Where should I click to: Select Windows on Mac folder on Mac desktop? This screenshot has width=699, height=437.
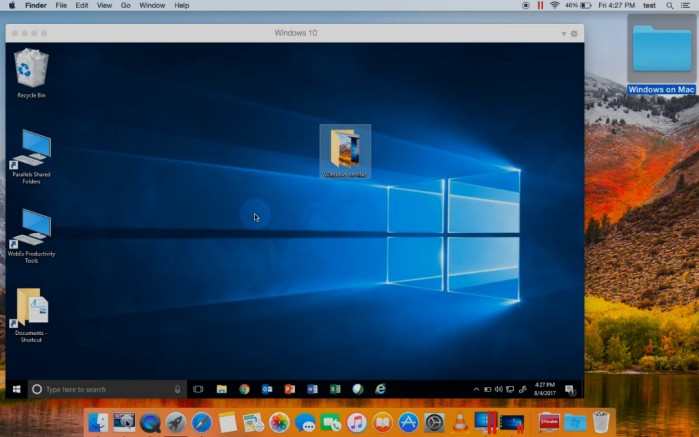click(662, 54)
